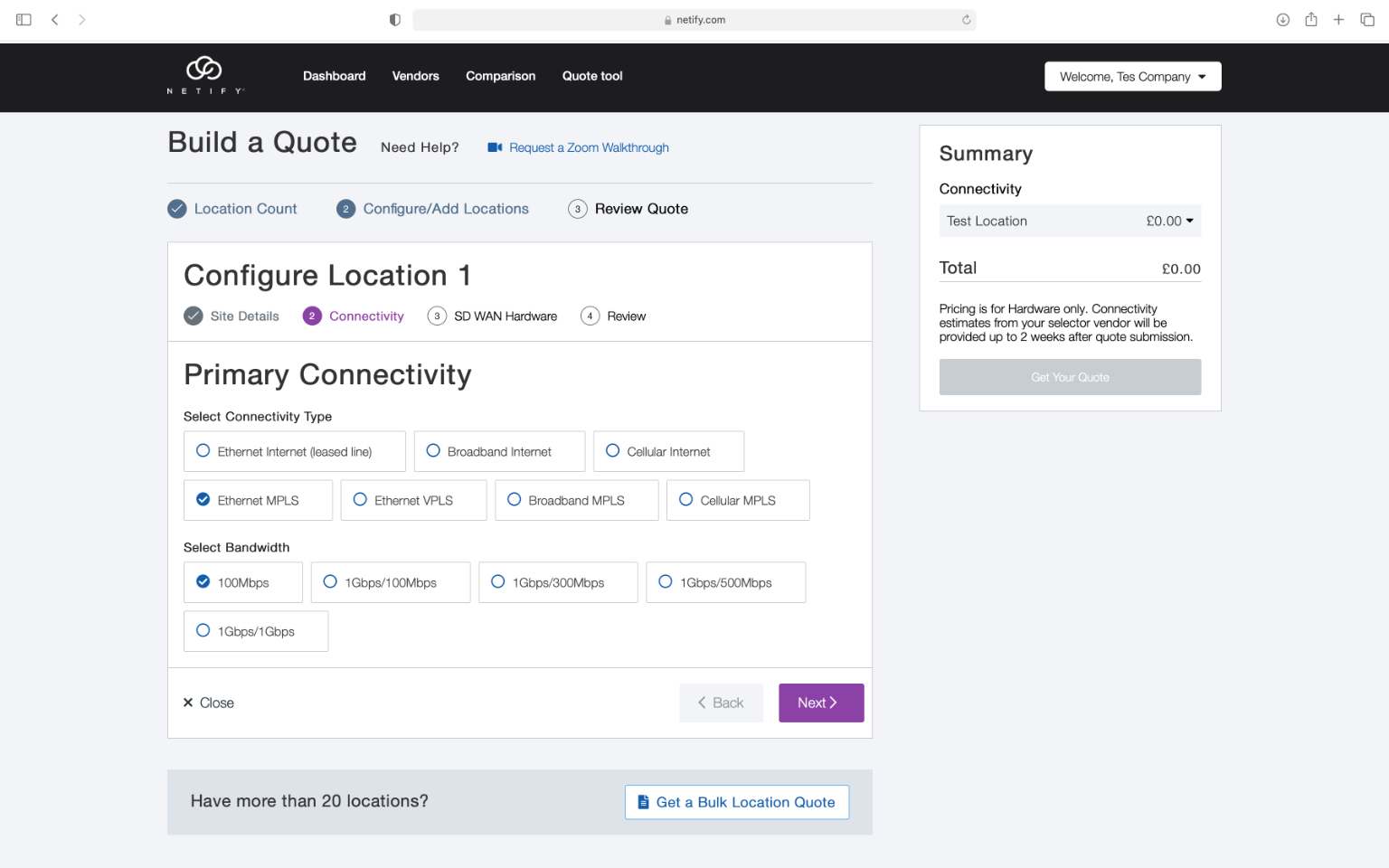Select Broadband Internet connectivity type
Viewport: 1389px width, 868px height.
(x=499, y=451)
